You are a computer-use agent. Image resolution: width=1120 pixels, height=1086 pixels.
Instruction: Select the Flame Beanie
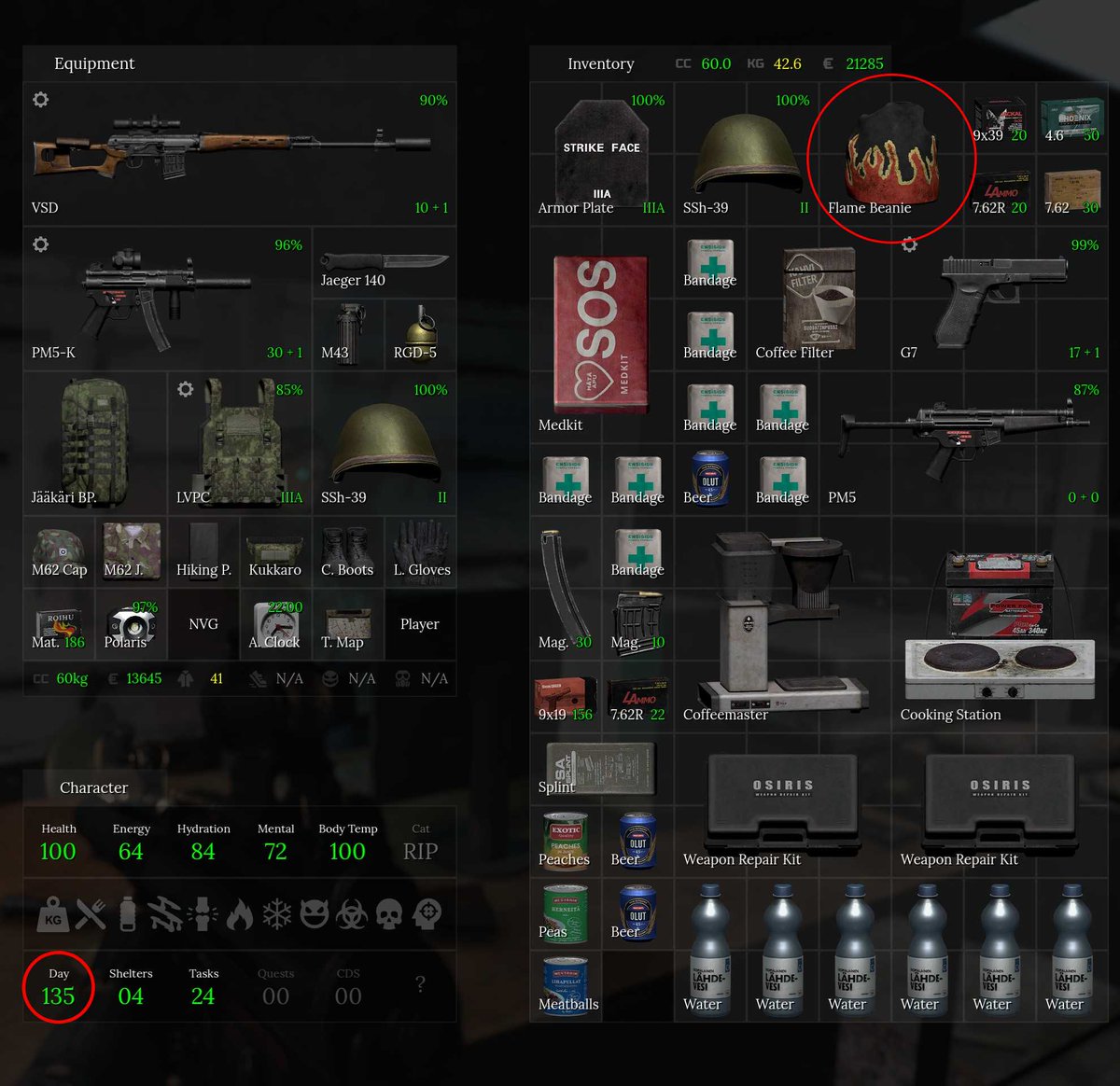pyautogui.click(x=891, y=154)
